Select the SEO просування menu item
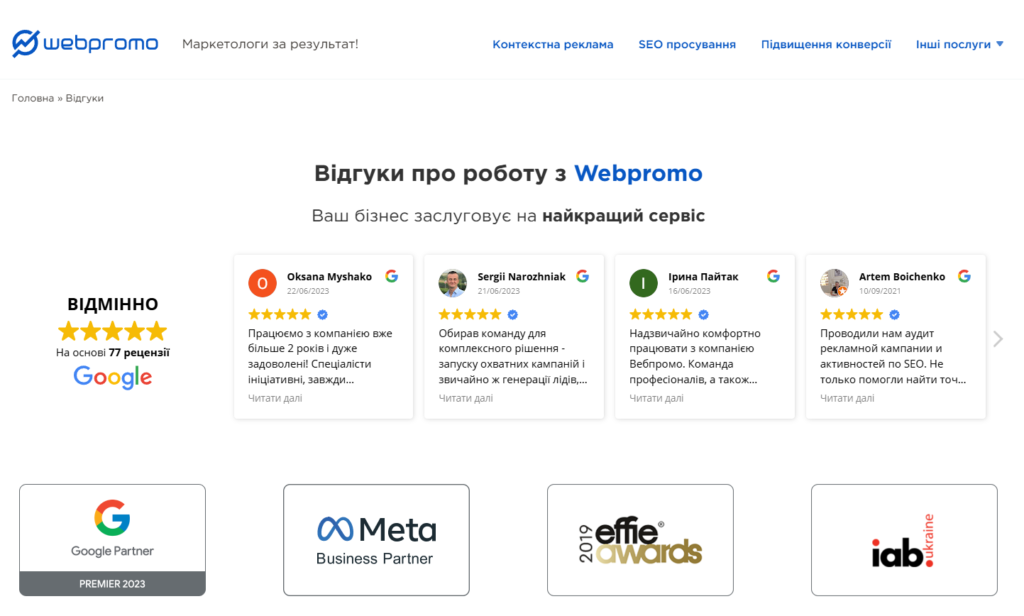The image size is (1024, 616). point(687,44)
